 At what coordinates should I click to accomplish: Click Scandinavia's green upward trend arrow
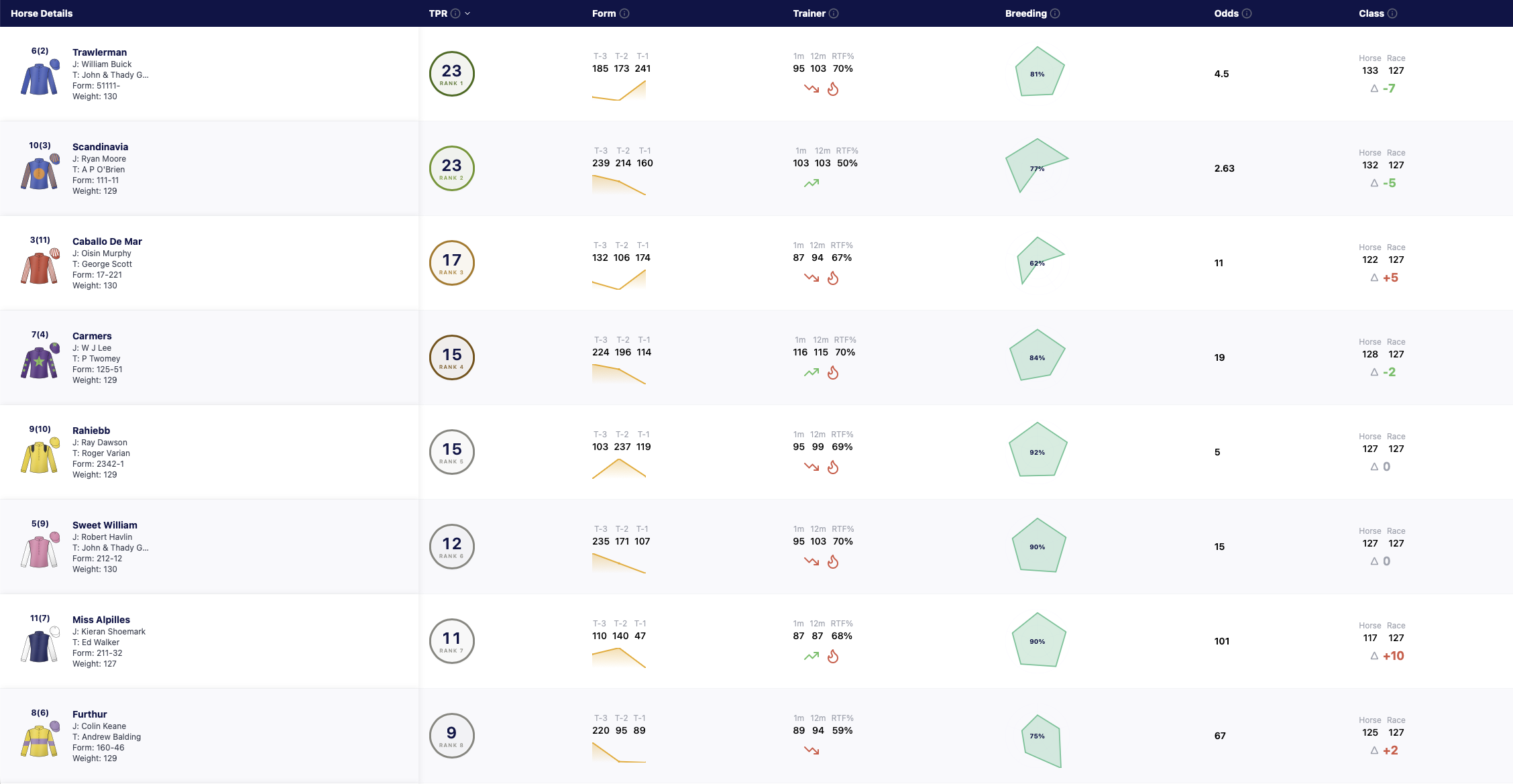click(811, 183)
